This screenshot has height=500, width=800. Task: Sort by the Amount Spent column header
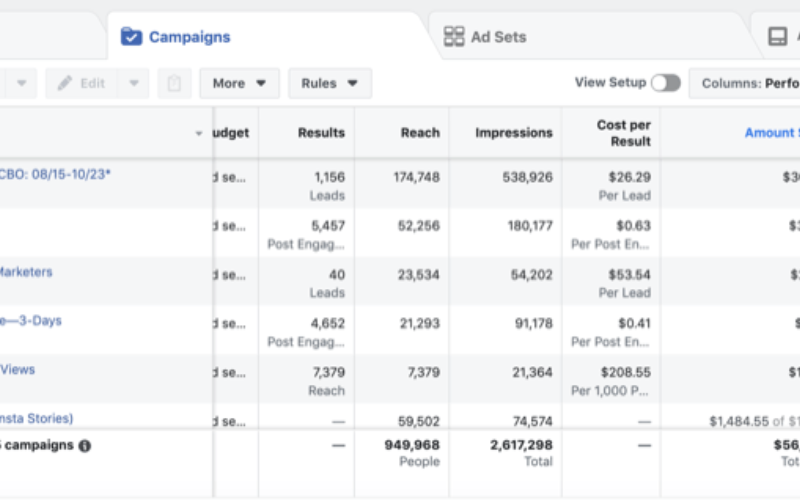(770, 133)
